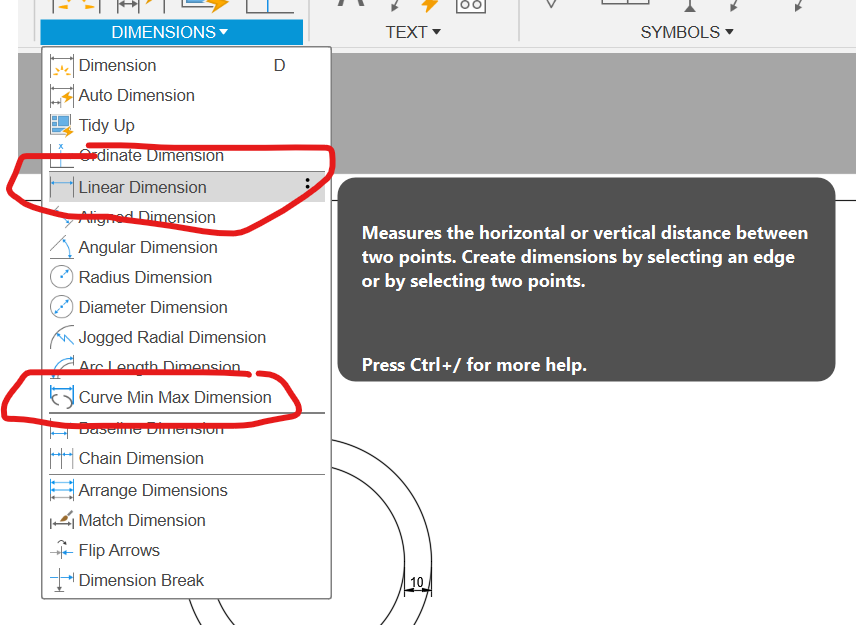Choose Tidy Up in the menu
The width and height of the screenshot is (856, 625).
[x=187, y=126]
